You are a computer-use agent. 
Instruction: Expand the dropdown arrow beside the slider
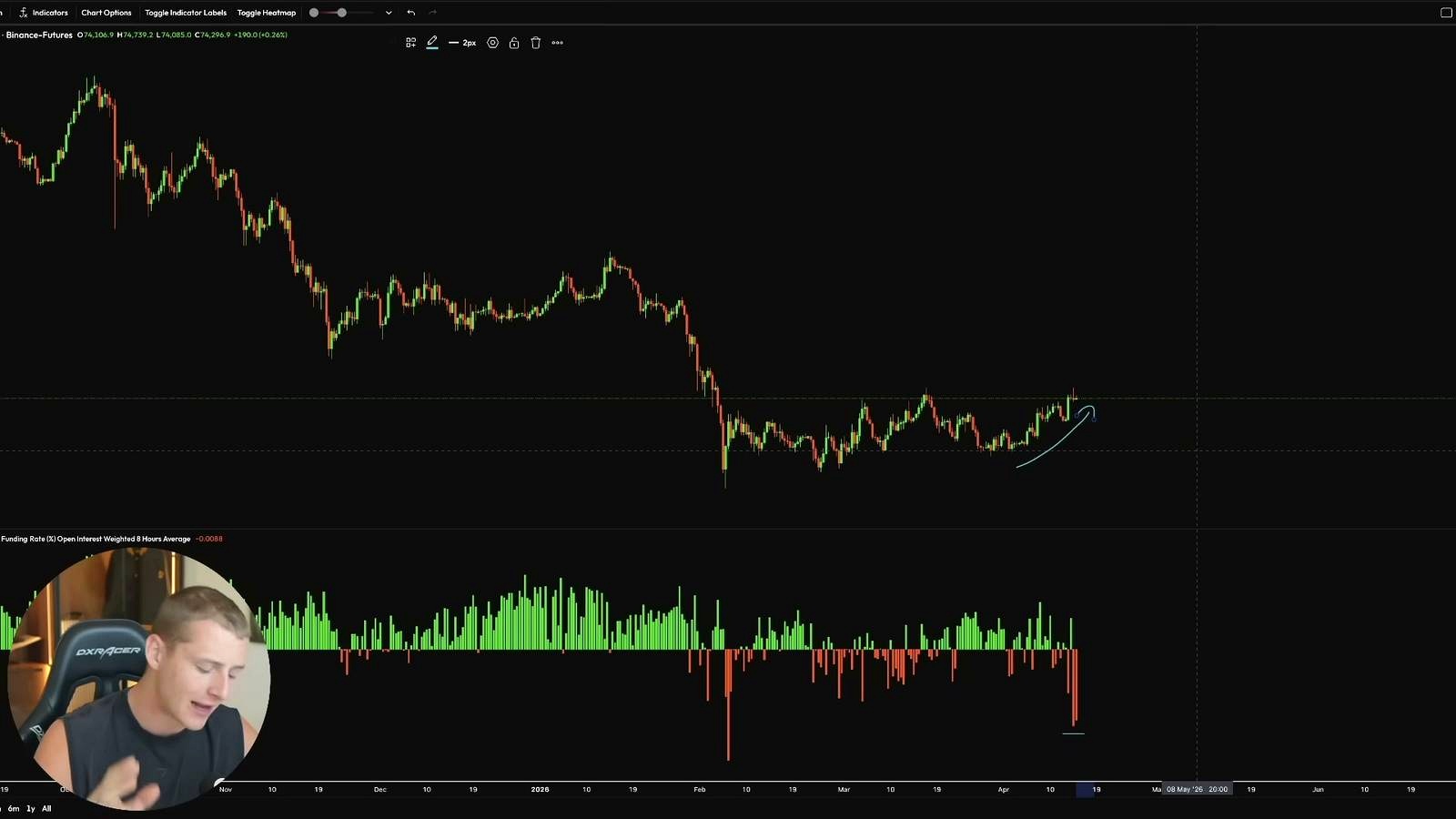tap(389, 13)
